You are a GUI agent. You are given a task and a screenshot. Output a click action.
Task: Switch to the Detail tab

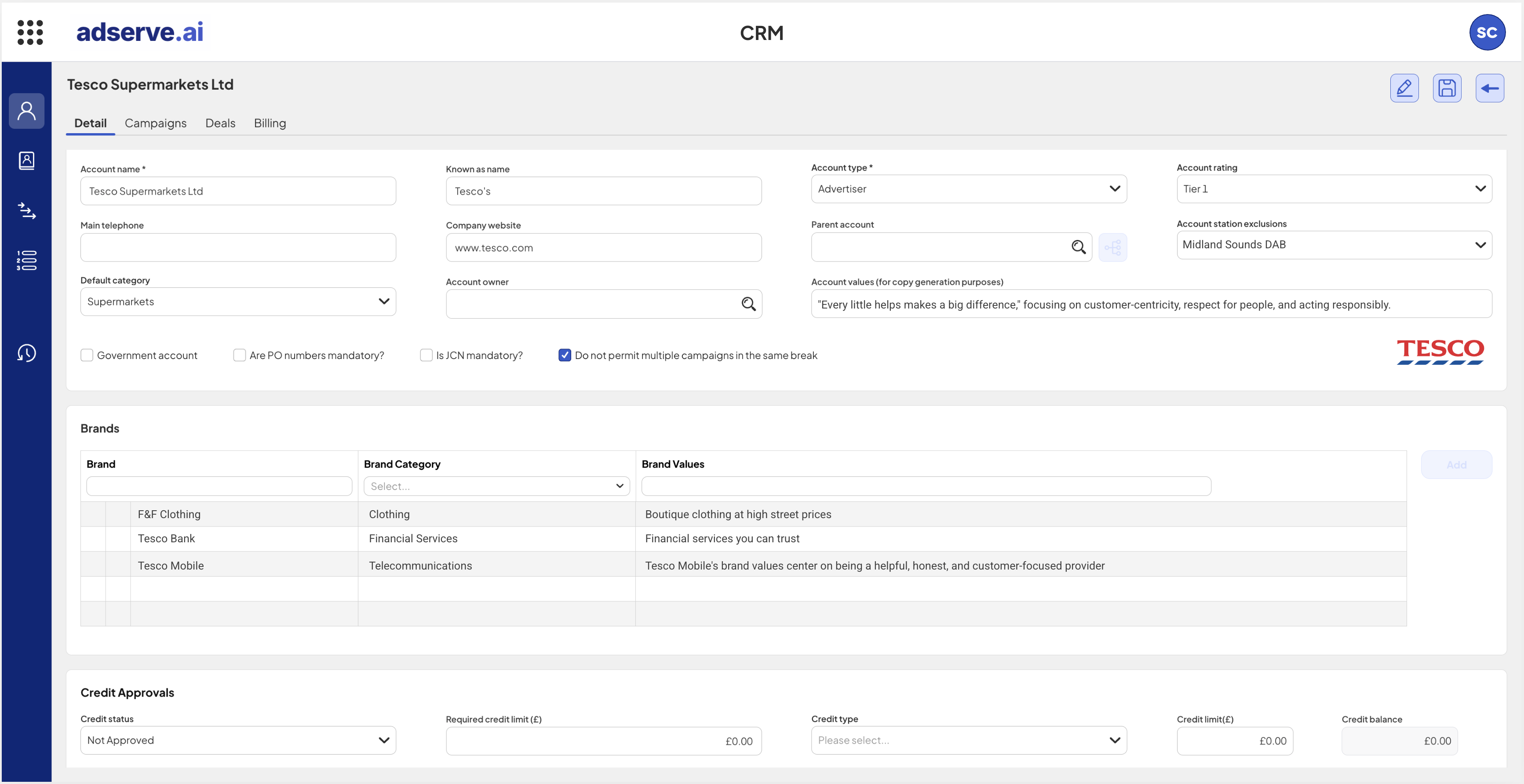tap(91, 123)
